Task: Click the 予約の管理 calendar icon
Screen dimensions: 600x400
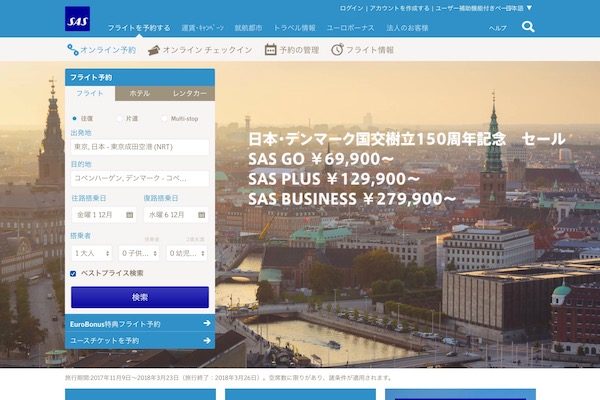Action: pyautogui.click(x=271, y=50)
